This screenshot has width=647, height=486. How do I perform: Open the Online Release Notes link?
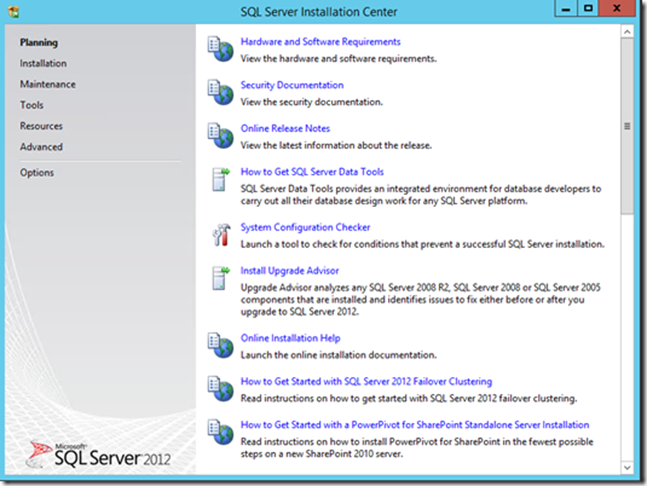tap(285, 128)
